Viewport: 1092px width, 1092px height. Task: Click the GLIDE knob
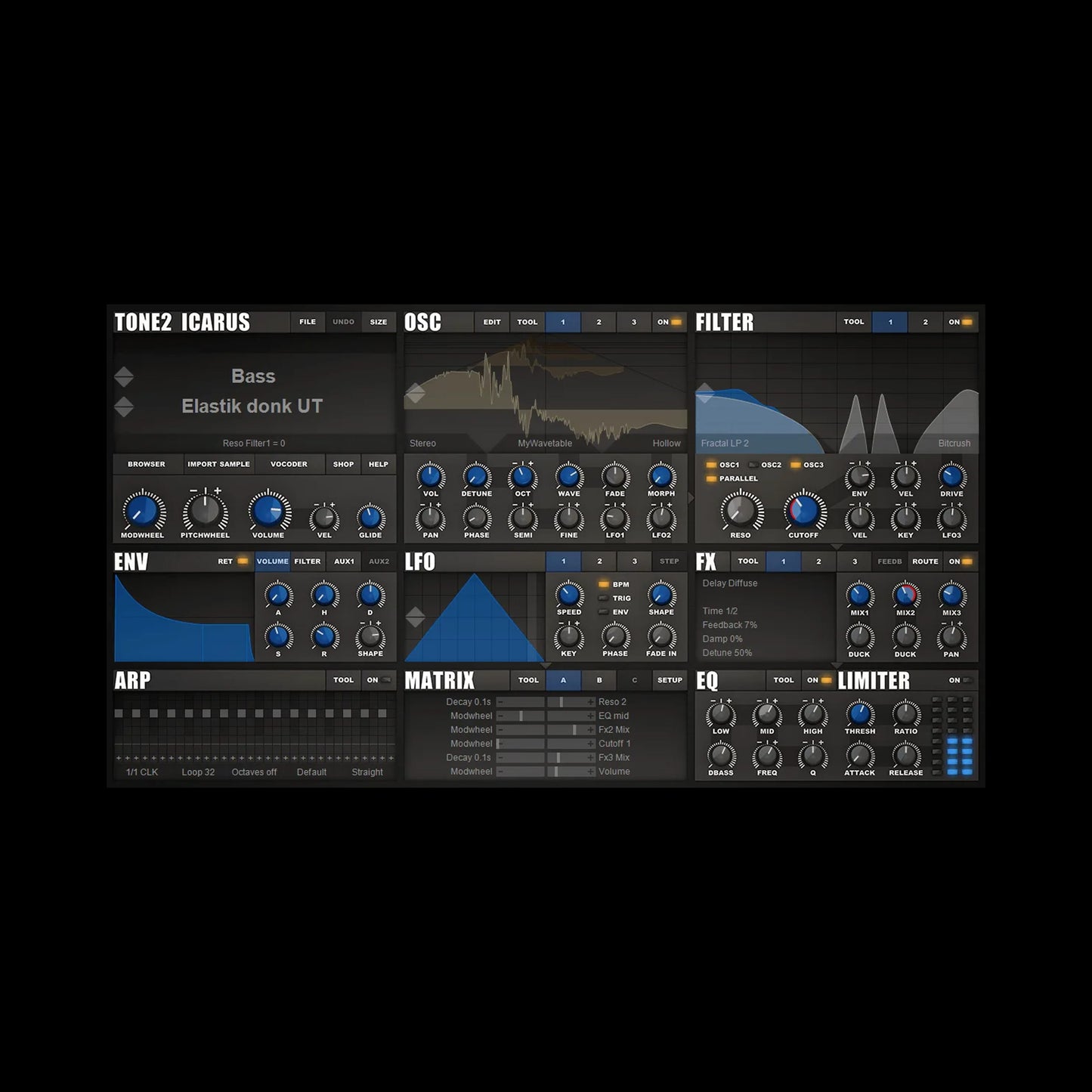click(370, 518)
